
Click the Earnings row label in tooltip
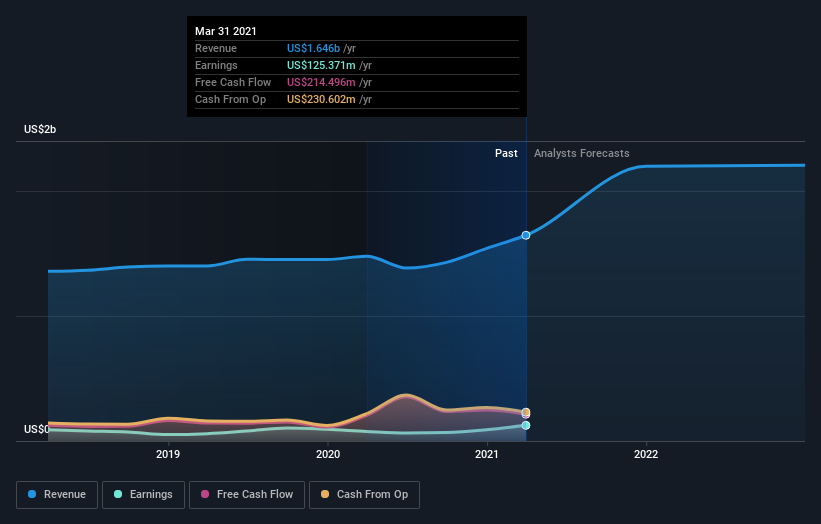click(x=216, y=65)
